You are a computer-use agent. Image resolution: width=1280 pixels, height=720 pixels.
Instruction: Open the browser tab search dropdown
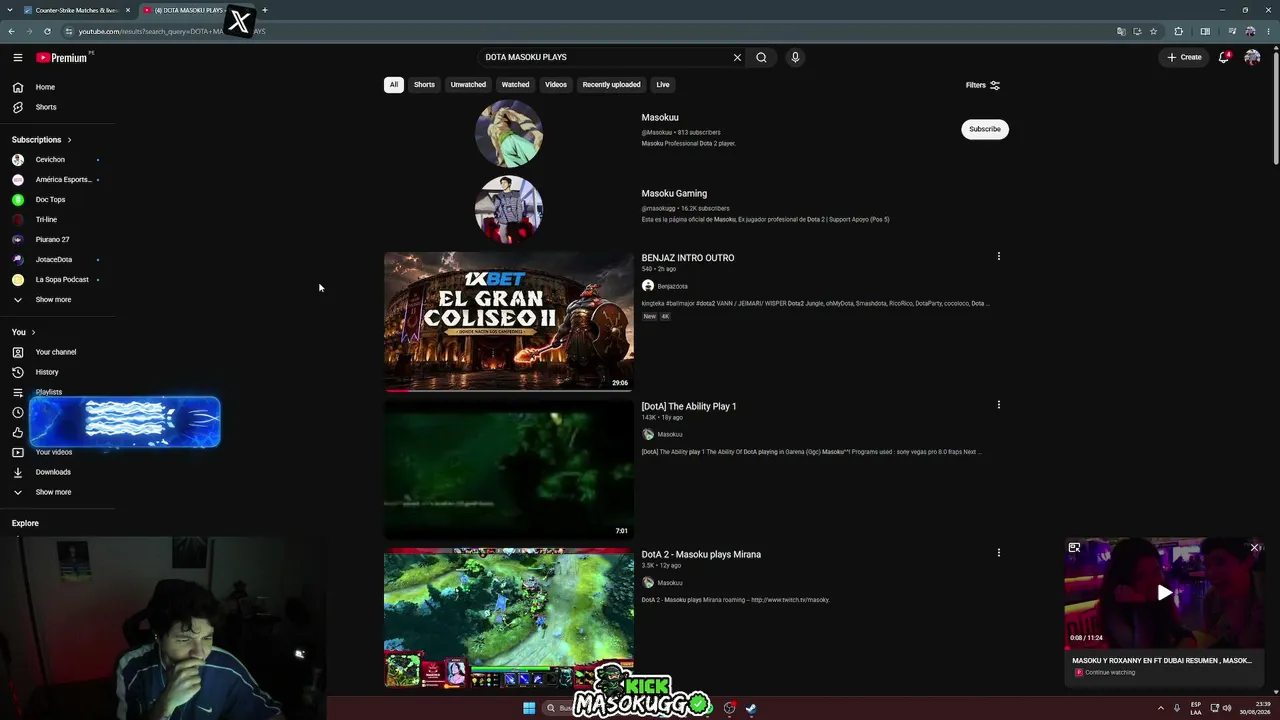[9, 10]
